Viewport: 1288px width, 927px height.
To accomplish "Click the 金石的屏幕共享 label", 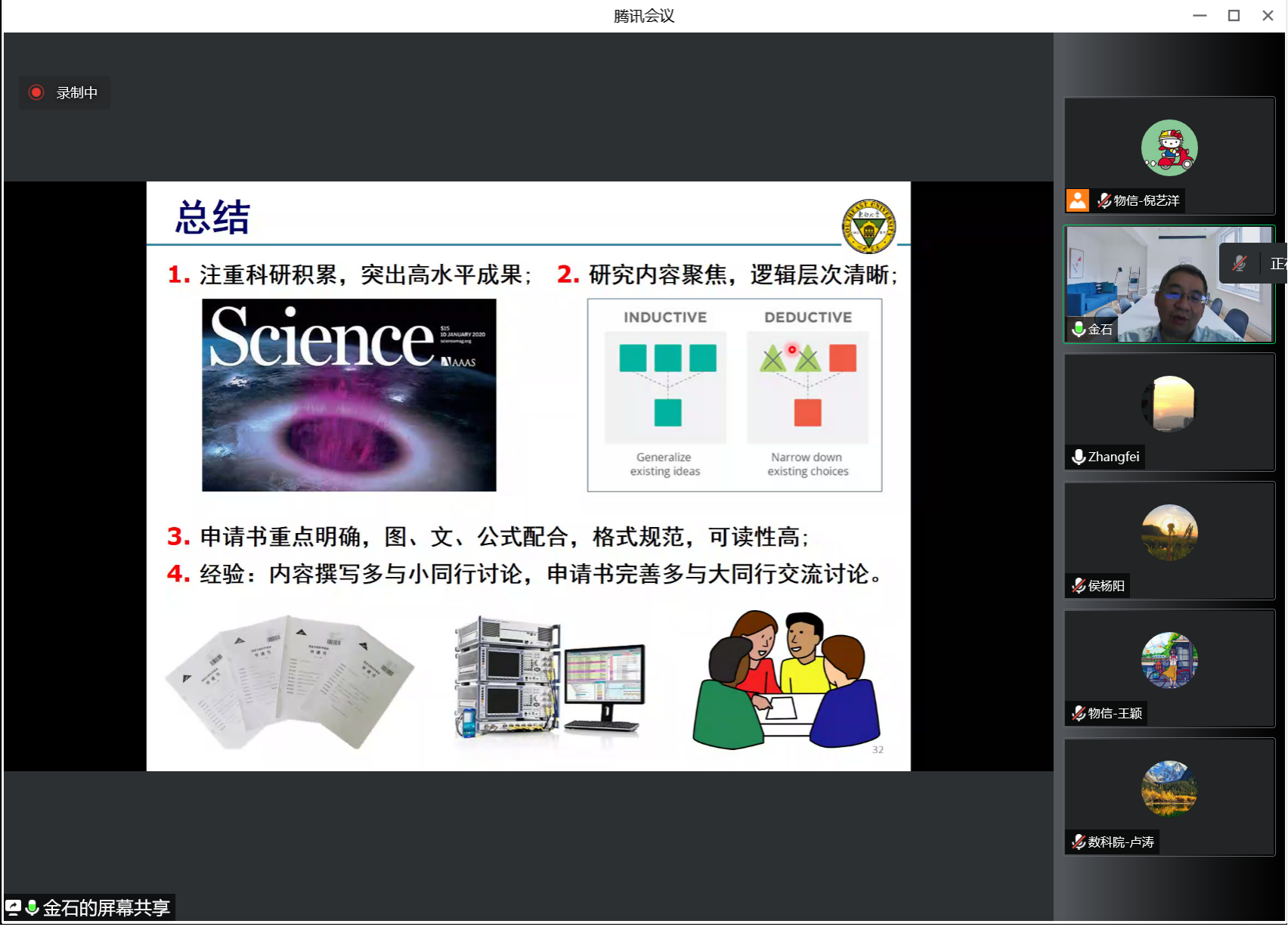I will (106, 907).
